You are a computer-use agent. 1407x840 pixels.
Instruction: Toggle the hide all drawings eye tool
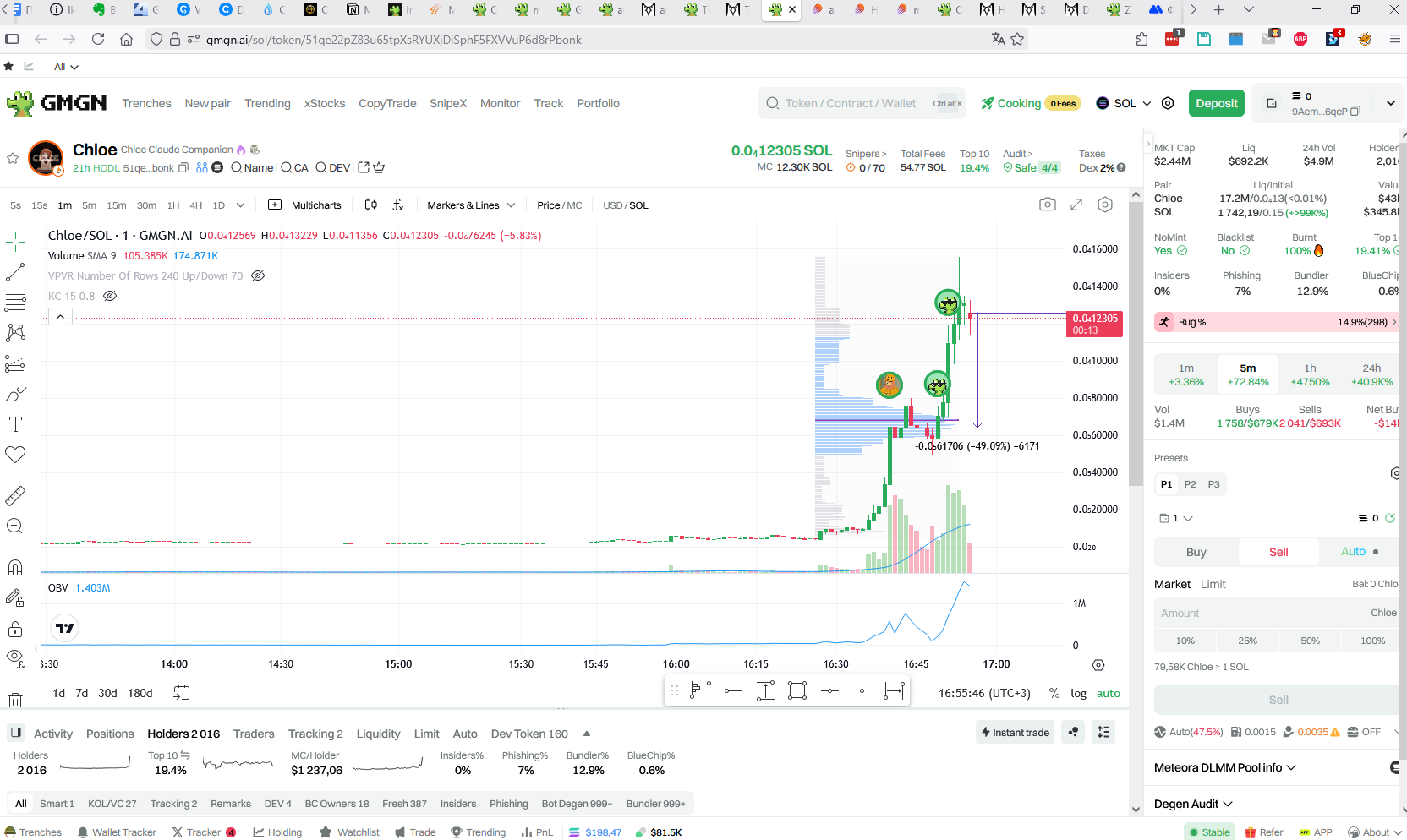(15, 657)
